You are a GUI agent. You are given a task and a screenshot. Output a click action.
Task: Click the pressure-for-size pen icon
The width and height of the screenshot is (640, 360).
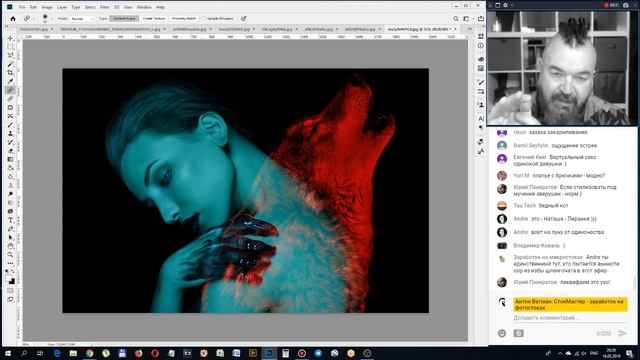pos(244,18)
